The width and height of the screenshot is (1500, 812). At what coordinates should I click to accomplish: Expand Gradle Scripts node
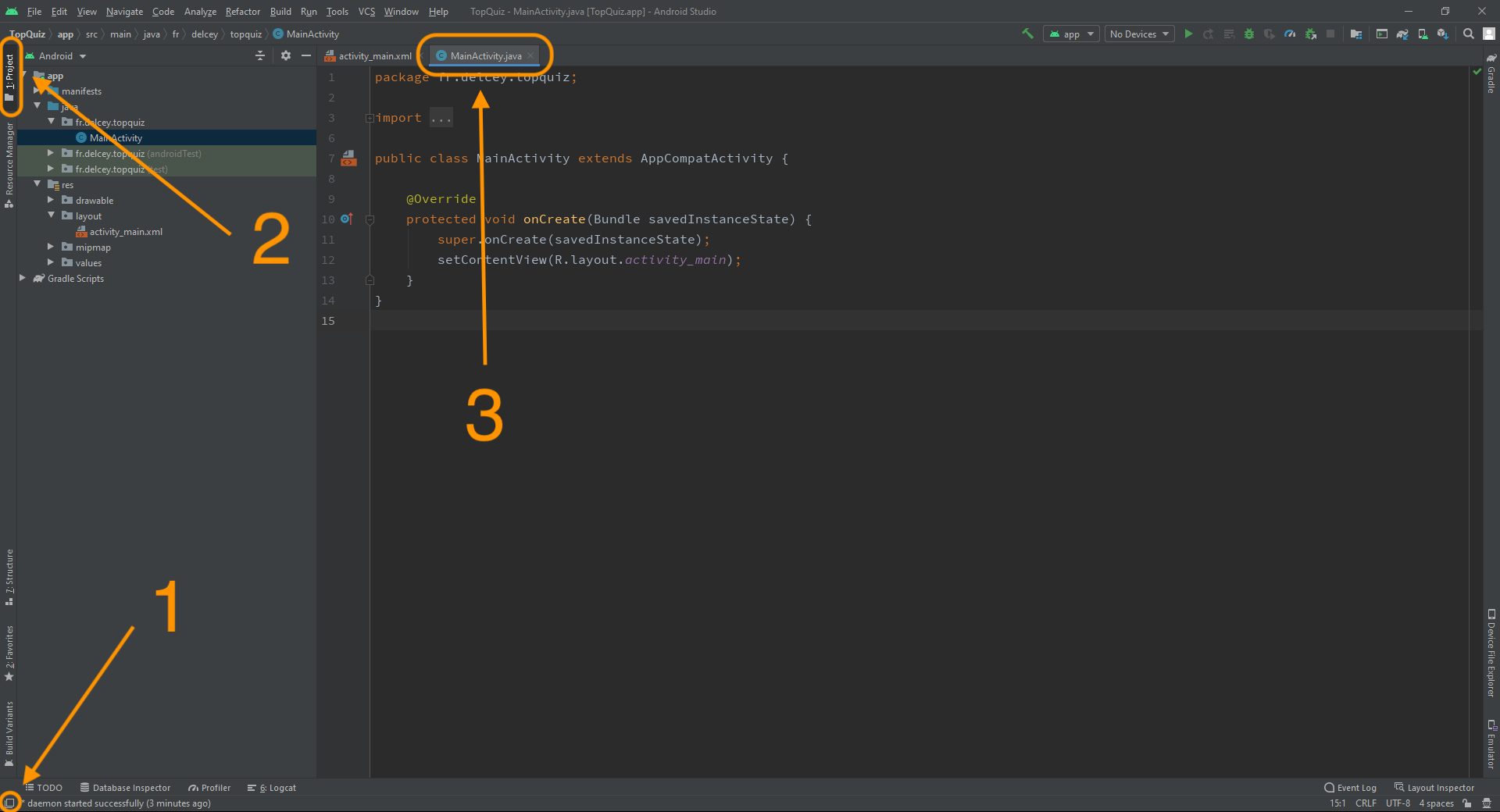23,278
